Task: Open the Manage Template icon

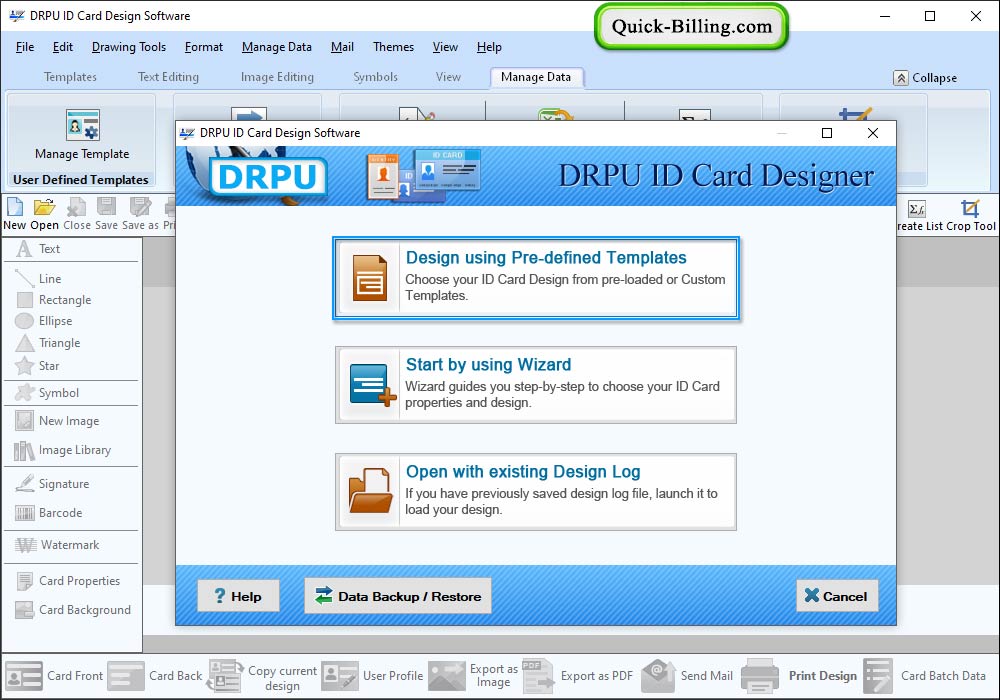Action: click(x=82, y=125)
